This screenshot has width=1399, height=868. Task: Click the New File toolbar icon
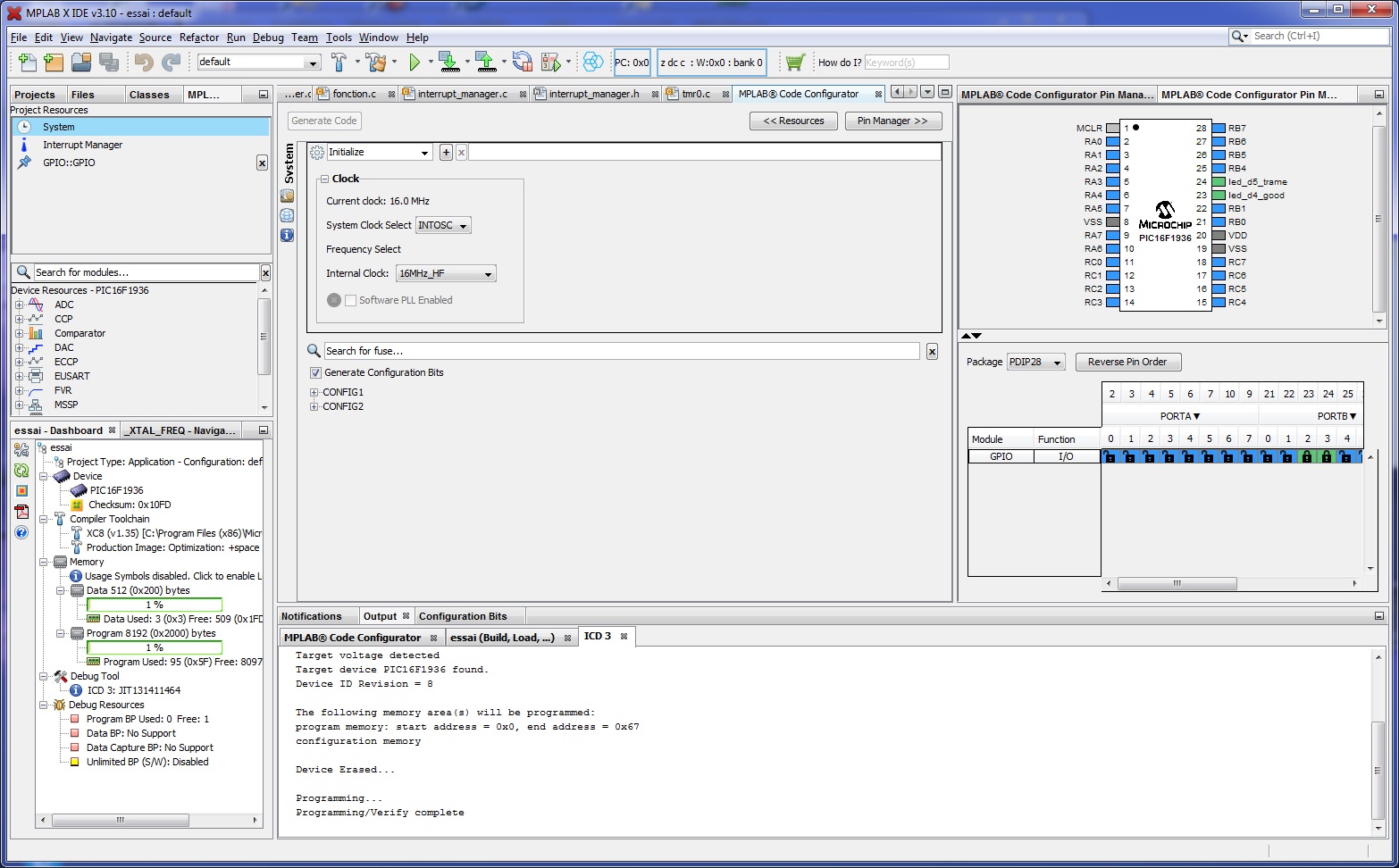coord(28,62)
